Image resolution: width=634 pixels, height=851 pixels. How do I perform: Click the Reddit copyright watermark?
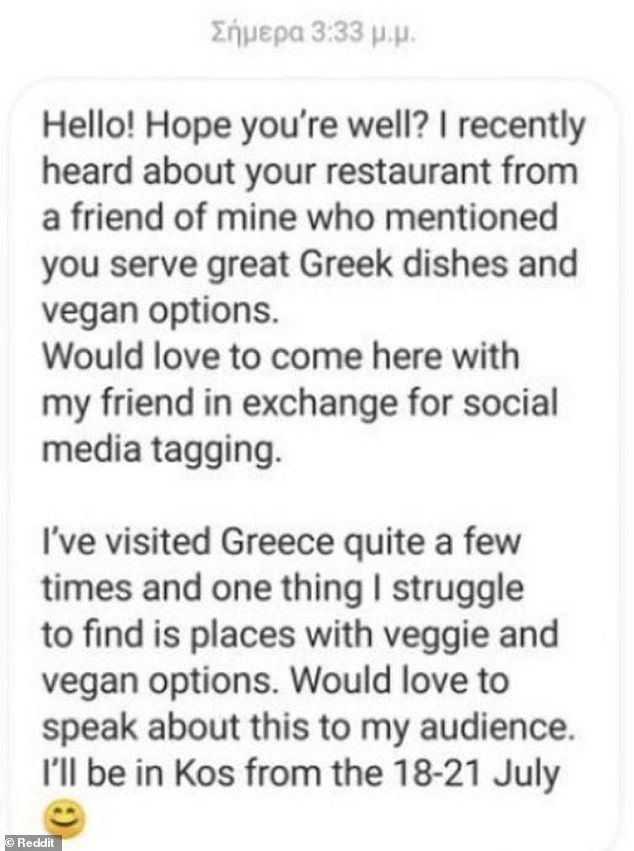(x=30, y=843)
